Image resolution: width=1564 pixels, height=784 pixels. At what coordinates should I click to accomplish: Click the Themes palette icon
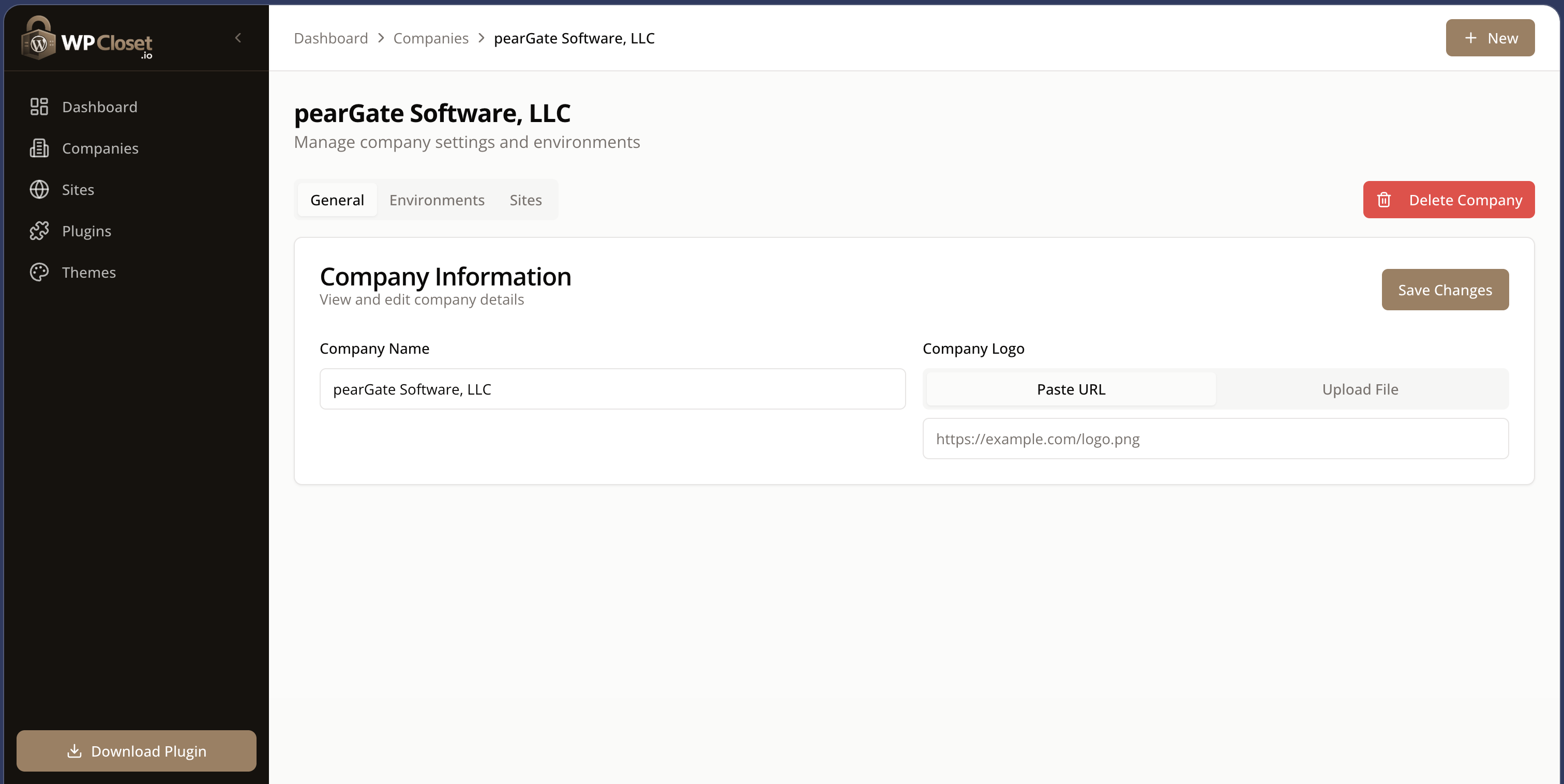point(39,272)
